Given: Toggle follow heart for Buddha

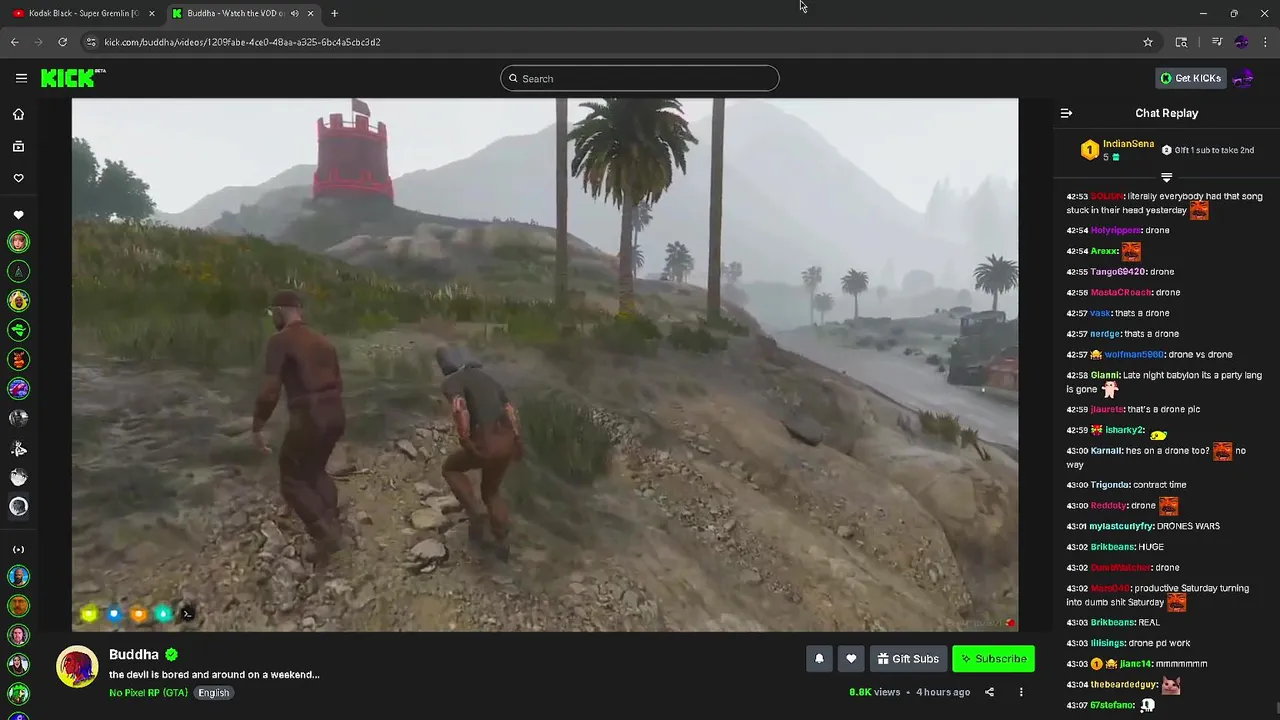Looking at the screenshot, I should [x=851, y=658].
